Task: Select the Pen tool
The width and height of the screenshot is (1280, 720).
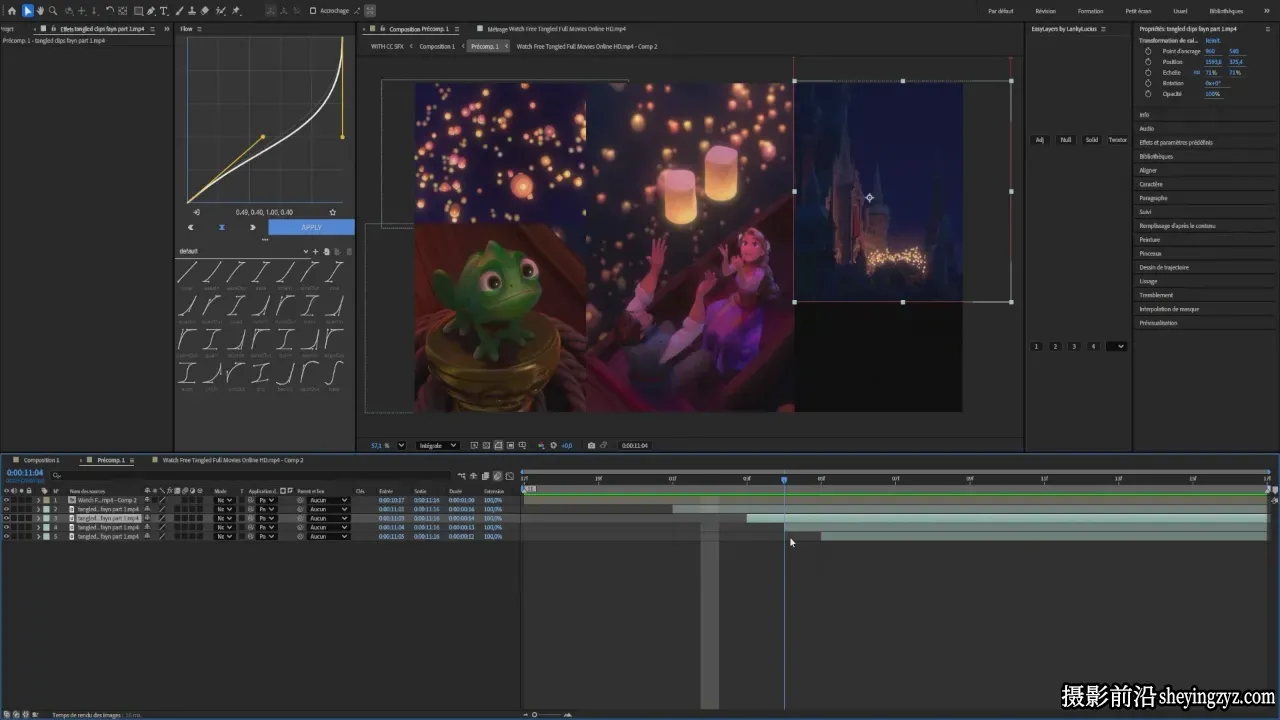Action: click(151, 11)
